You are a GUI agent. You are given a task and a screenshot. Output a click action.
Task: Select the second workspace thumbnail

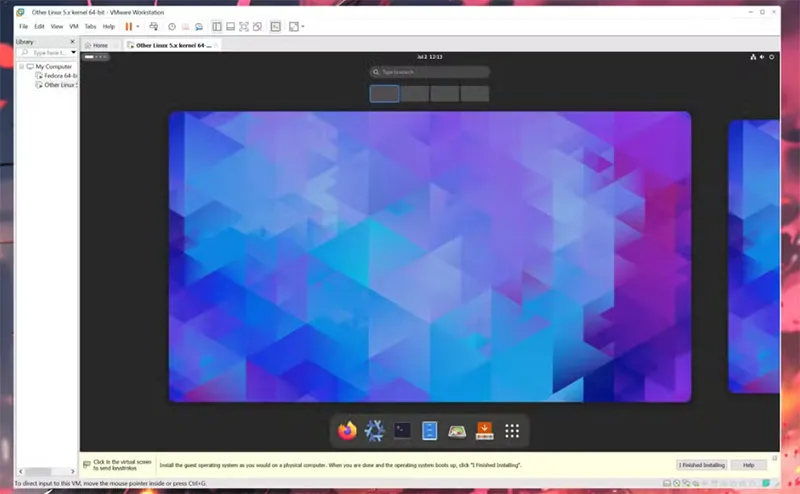[x=415, y=94]
